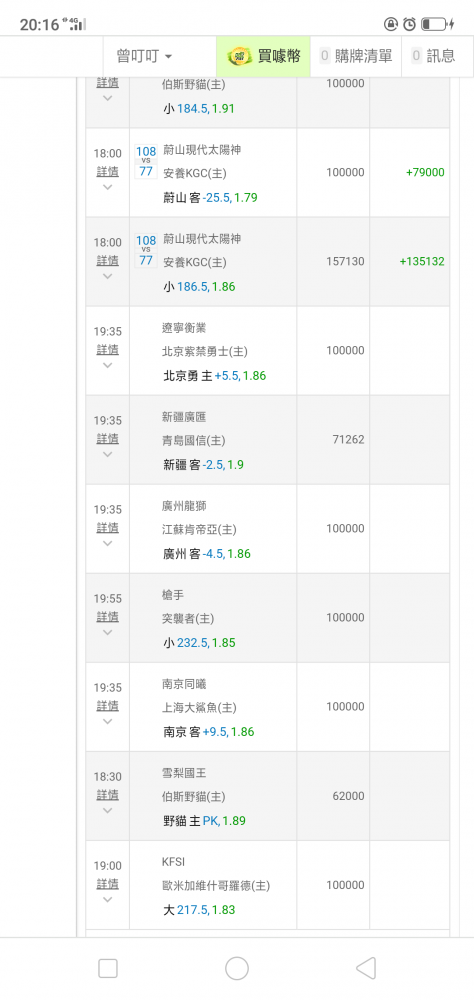Expand chevron under KFSI 19:00 match
The width and height of the screenshot is (474, 1000).
[107, 899]
